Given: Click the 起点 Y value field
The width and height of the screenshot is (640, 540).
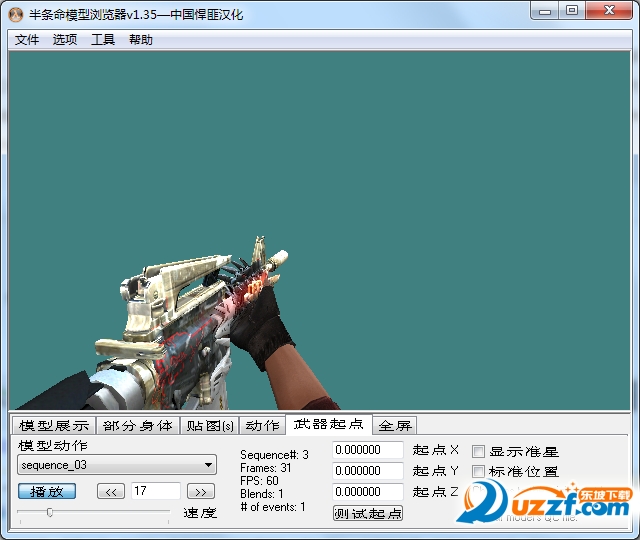Looking at the screenshot, I should pos(368,471).
